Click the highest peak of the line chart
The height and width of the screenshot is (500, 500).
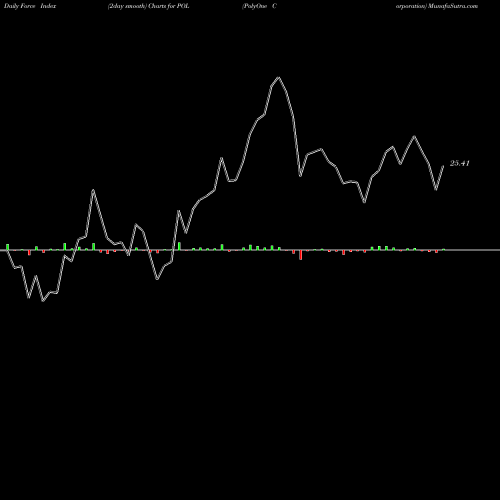(279, 78)
